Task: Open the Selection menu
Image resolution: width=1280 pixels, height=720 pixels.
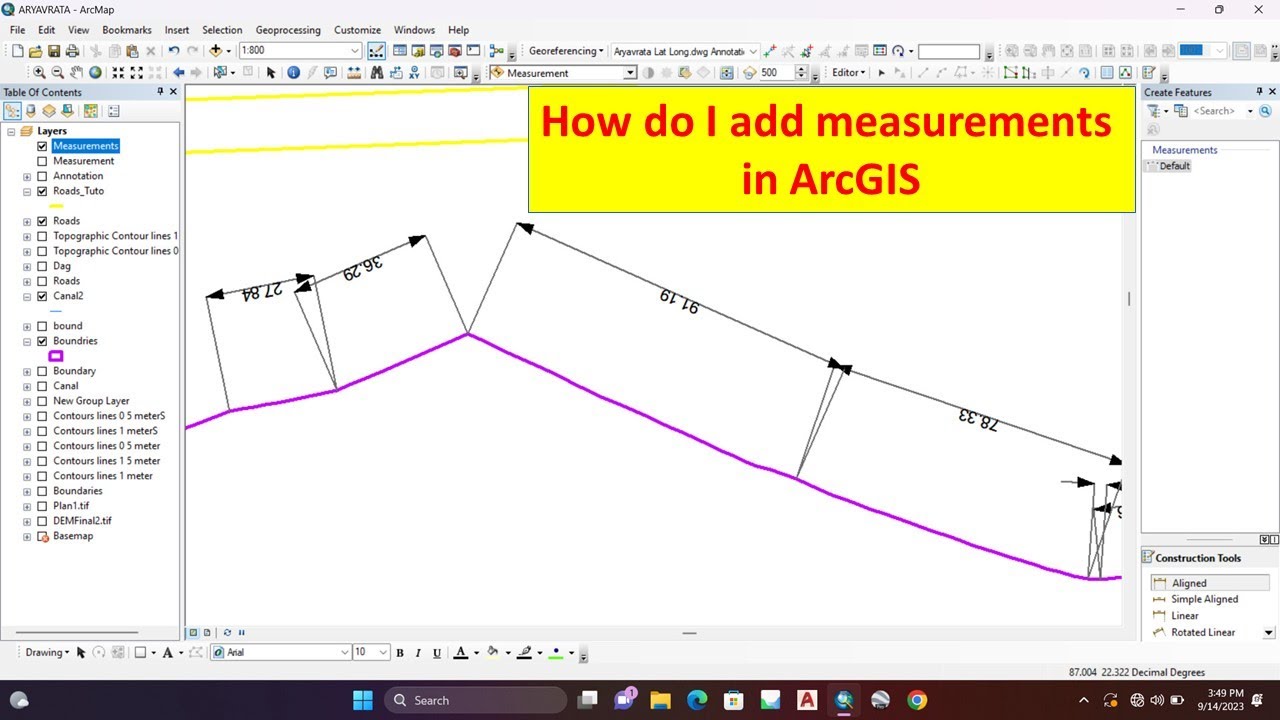Action: tap(222, 30)
